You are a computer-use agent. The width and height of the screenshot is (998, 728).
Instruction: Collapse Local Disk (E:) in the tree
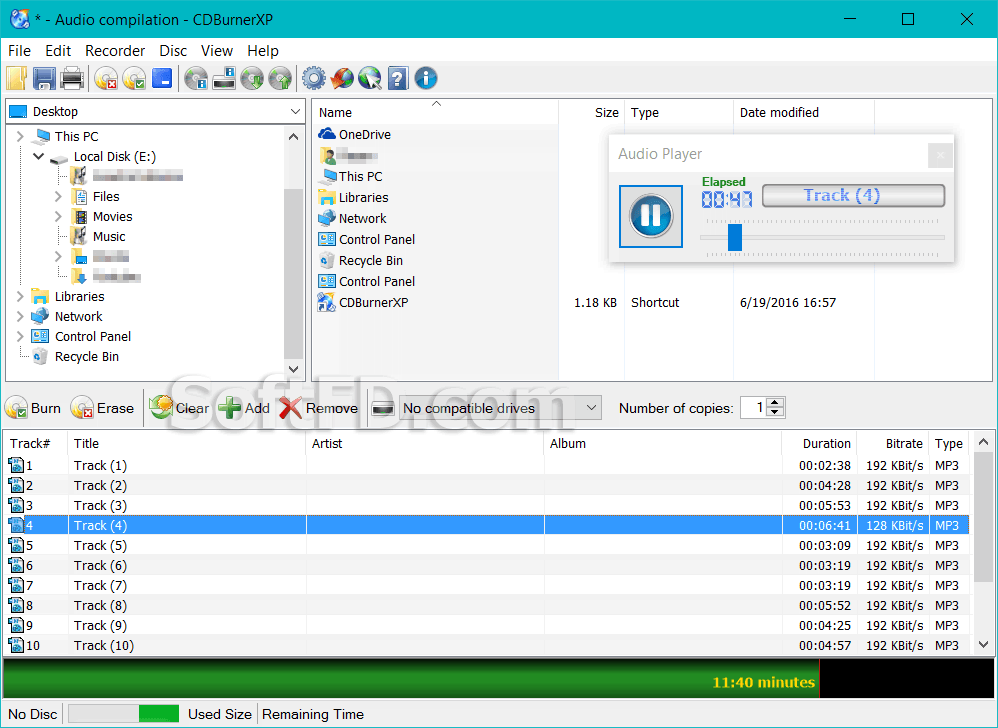(39, 156)
